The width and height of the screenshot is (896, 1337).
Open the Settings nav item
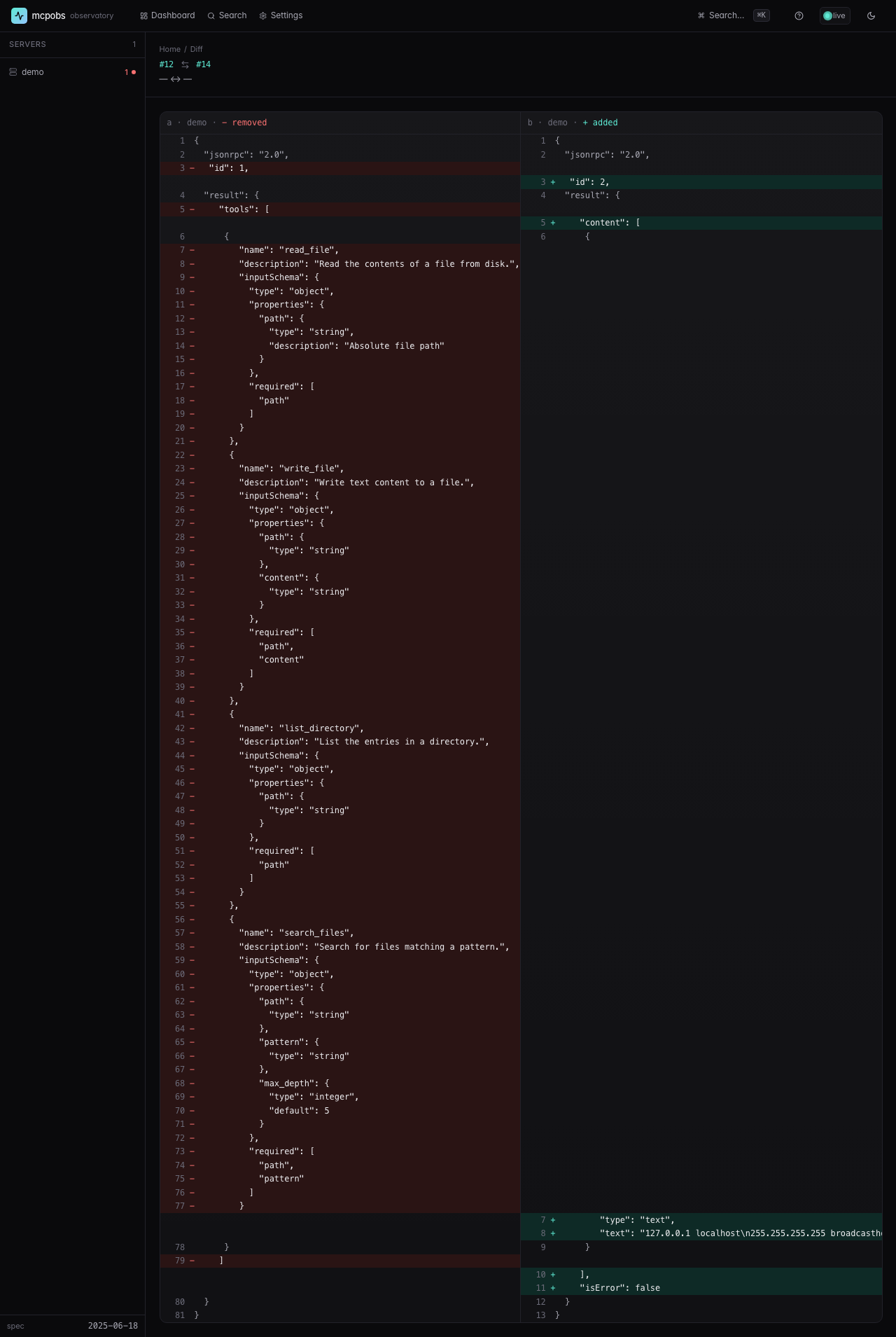(281, 15)
